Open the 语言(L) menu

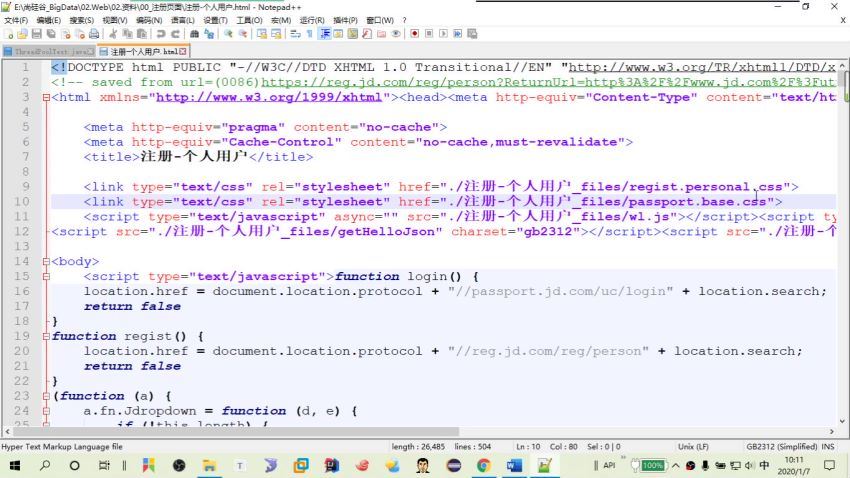tap(183, 20)
